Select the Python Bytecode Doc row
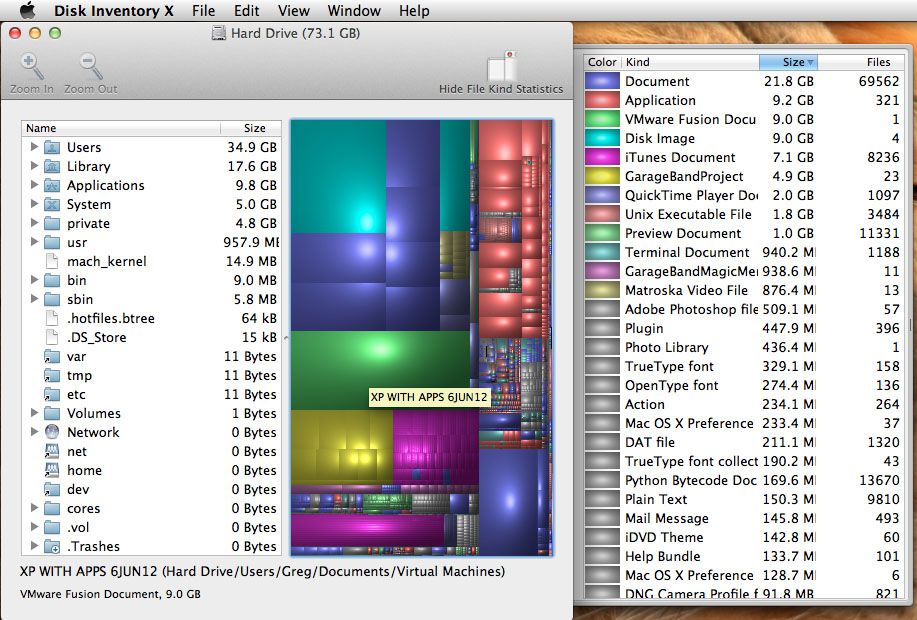This screenshot has width=917, height=620. 743,481
